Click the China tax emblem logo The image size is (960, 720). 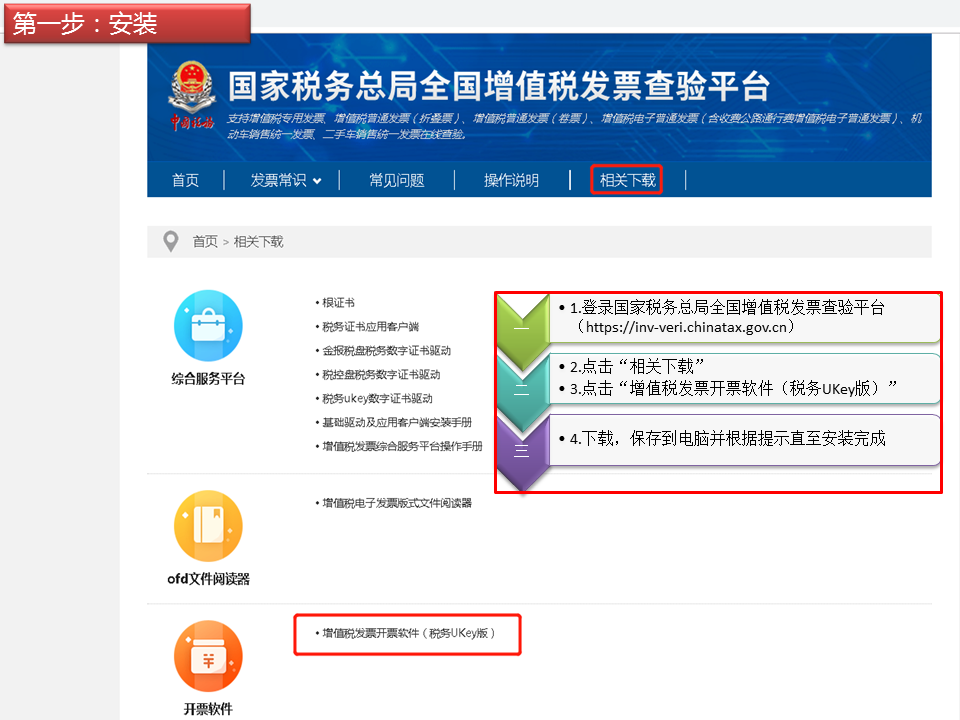click(x=192, y=95)
